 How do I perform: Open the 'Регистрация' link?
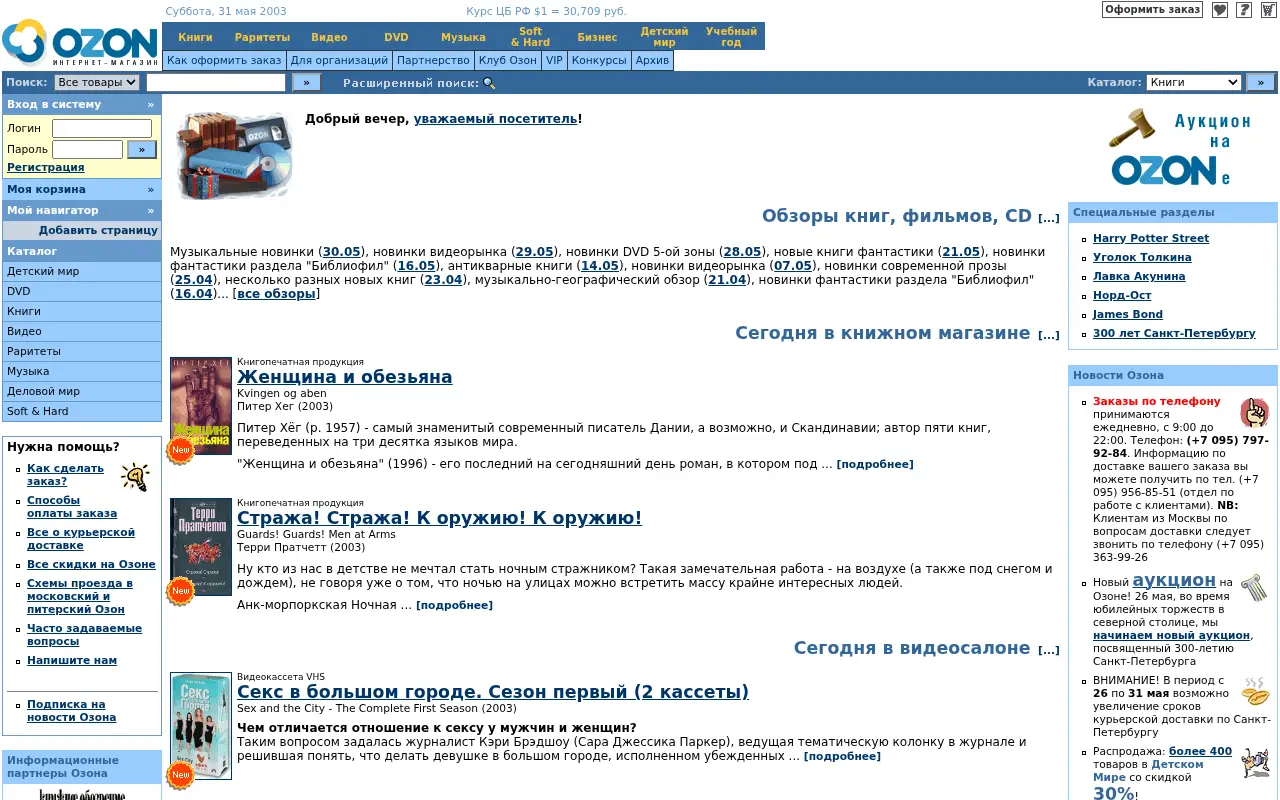point(45,168)
